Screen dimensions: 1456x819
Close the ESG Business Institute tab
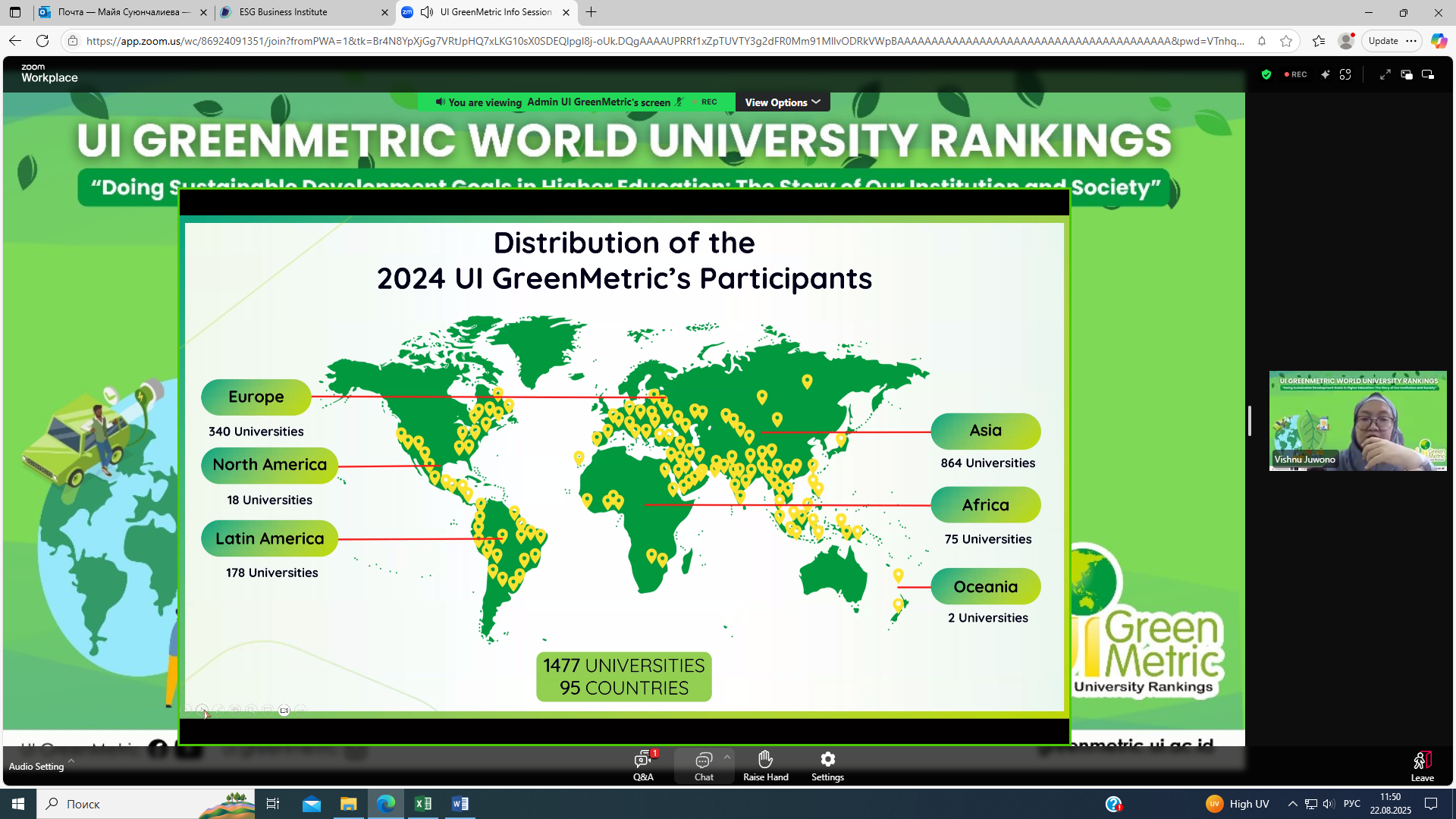tap(384, 12)
